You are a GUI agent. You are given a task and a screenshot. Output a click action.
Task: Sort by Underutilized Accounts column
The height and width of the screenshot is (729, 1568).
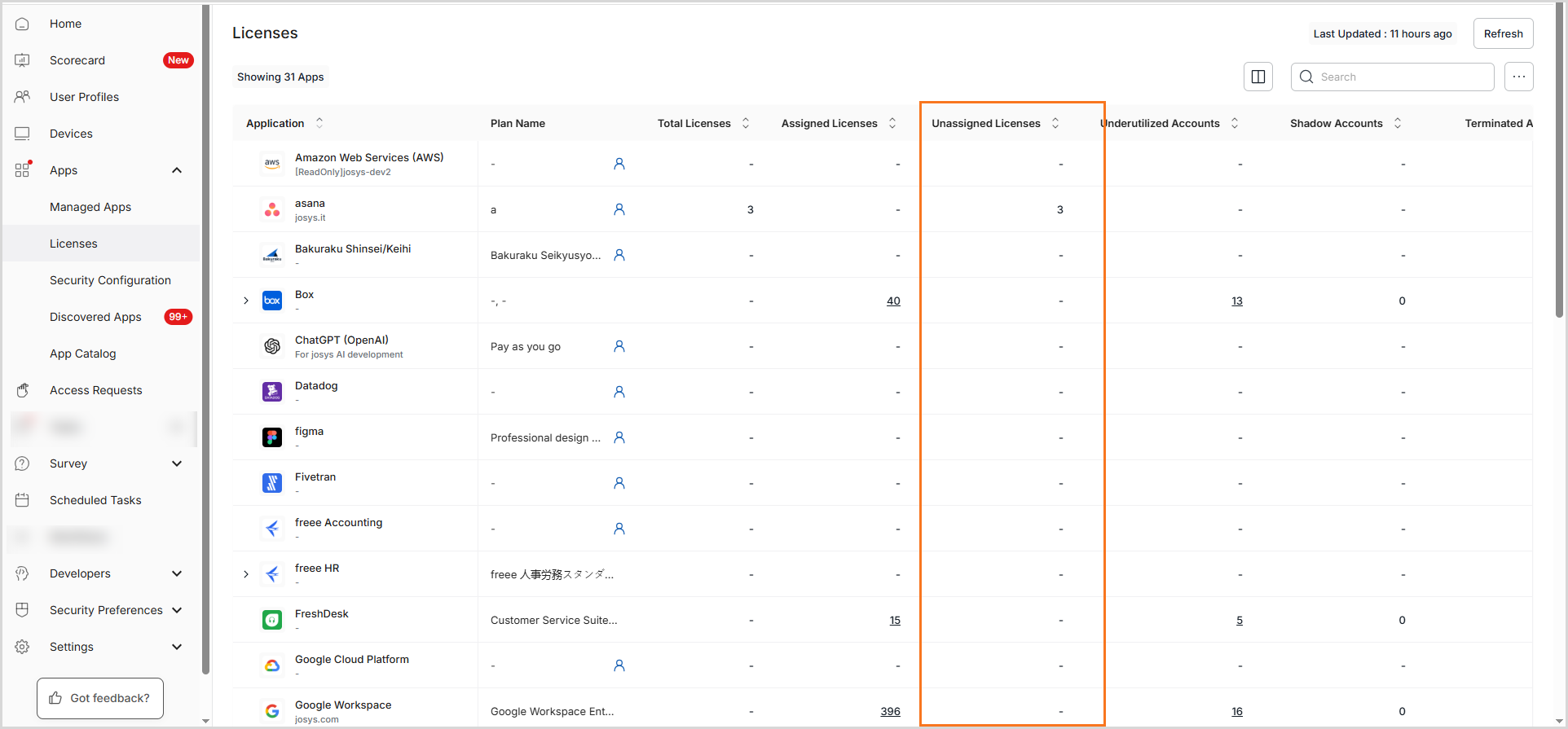(x=1235, y=123)
